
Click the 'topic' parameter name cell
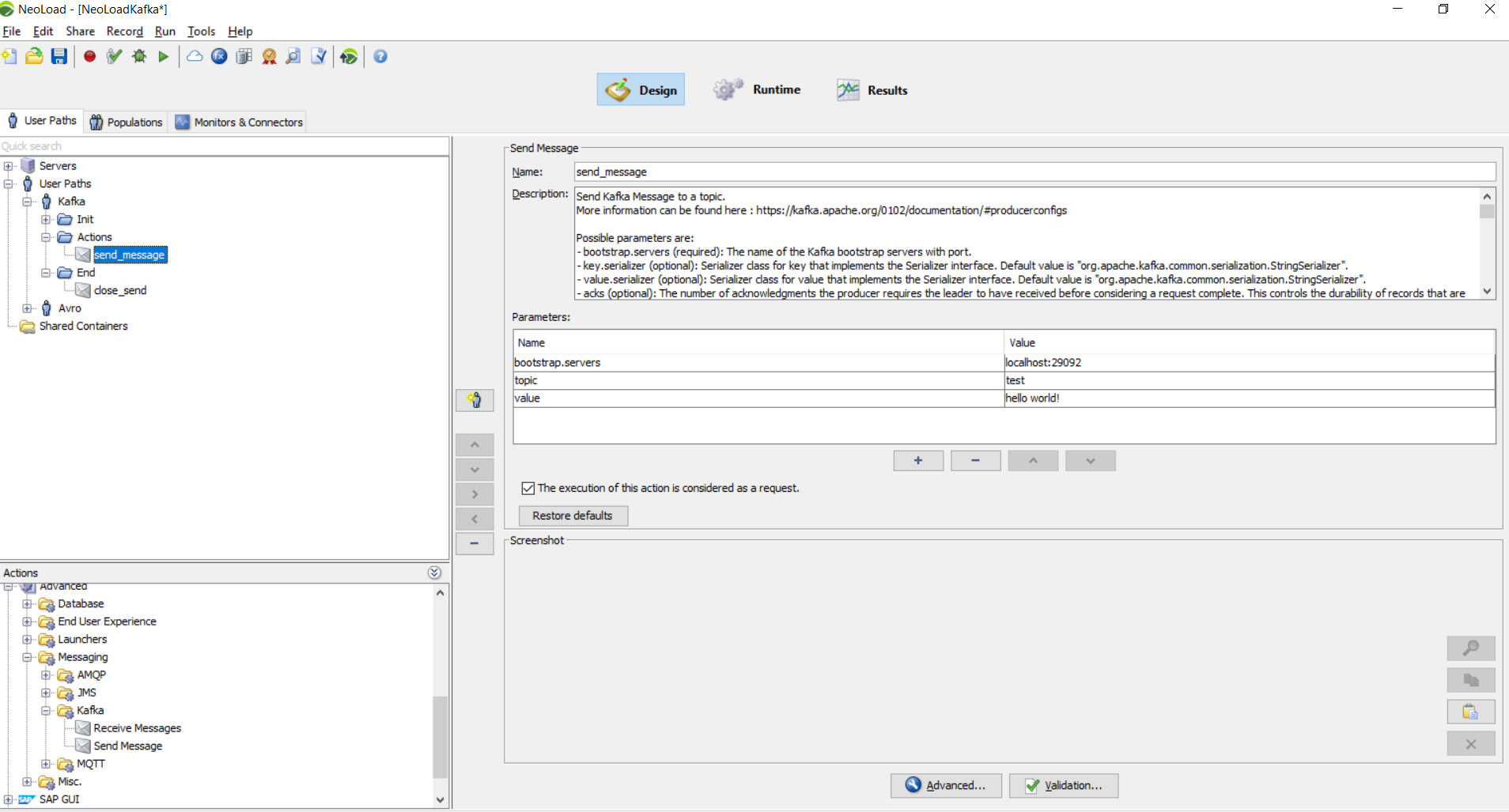pyautogui.click(x=758, y=380)
